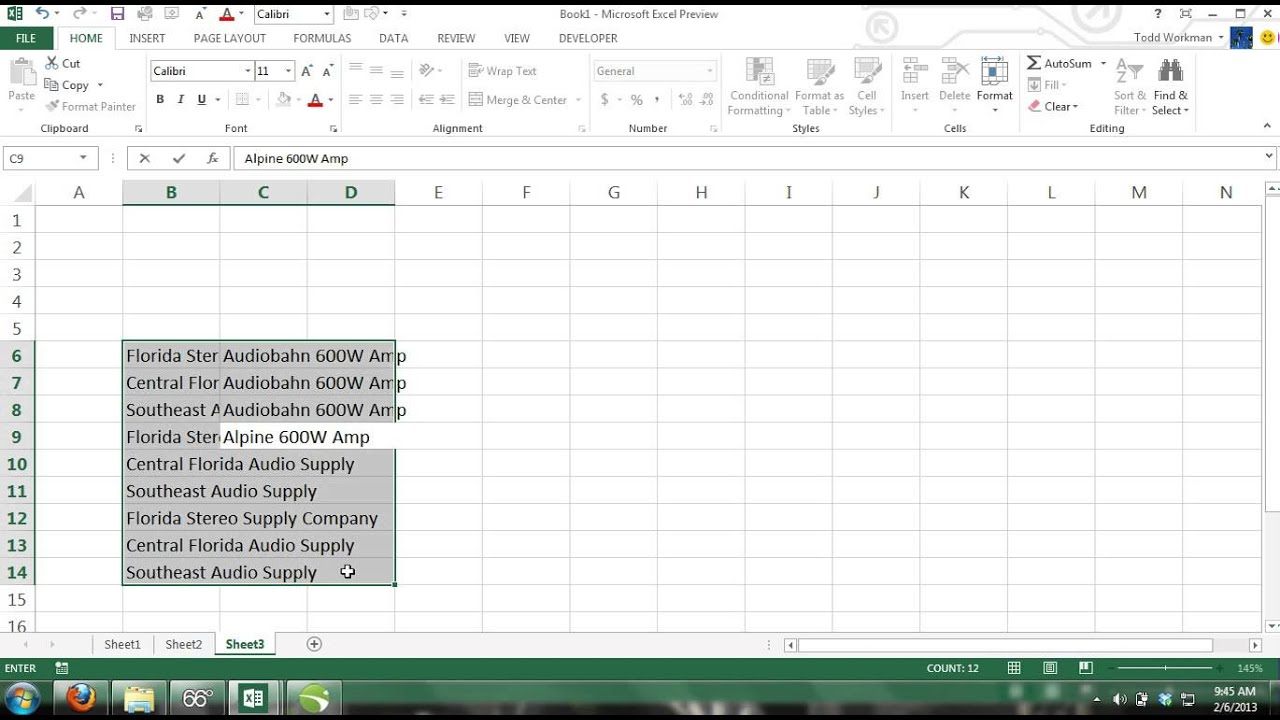
Task: Click the Undo arrow in Quick Access Toolbar
Action: tap(43, 14)
